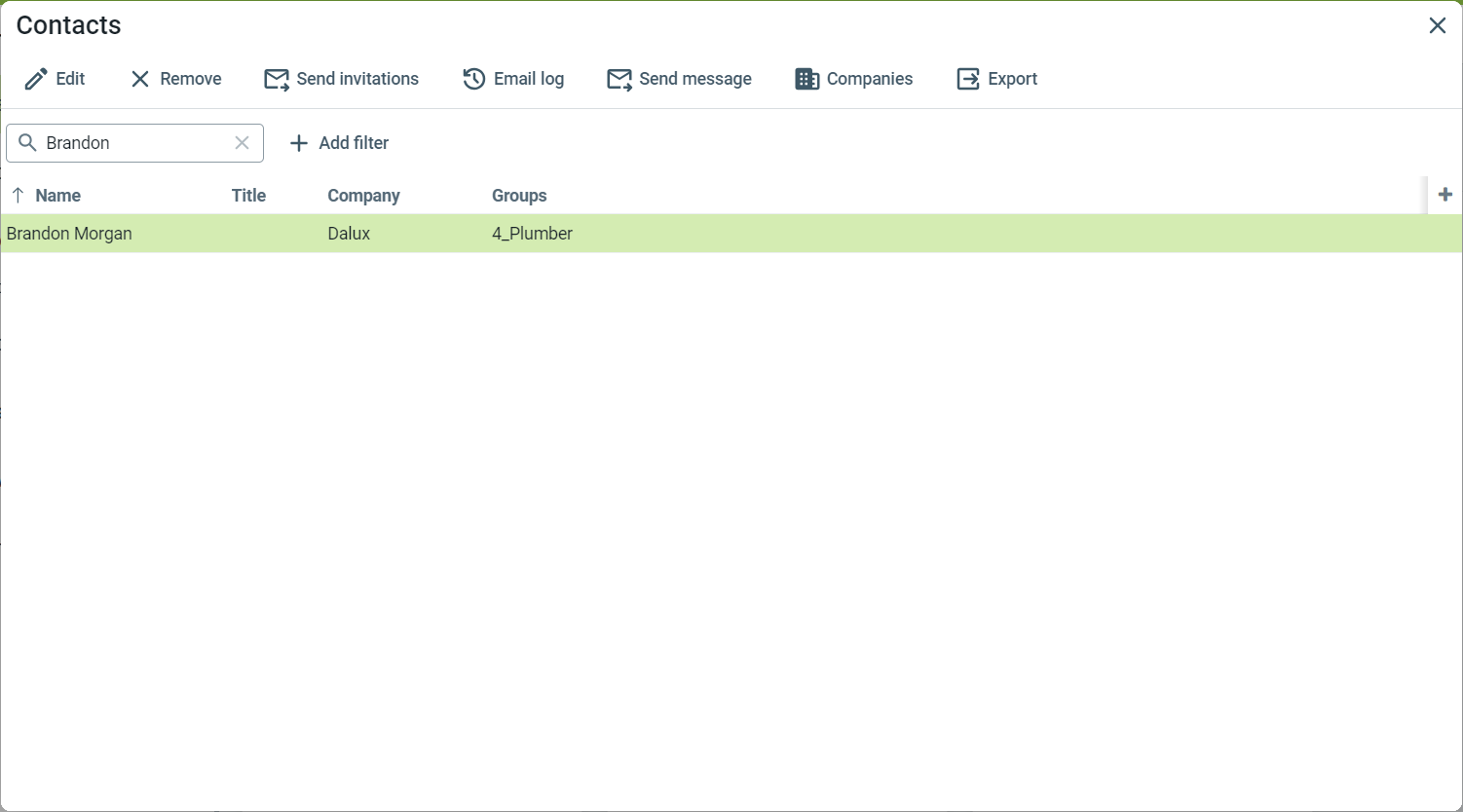Click the plus icon to add column
Viewport: 1463px width, 812px height.
tap(1444, 195)
